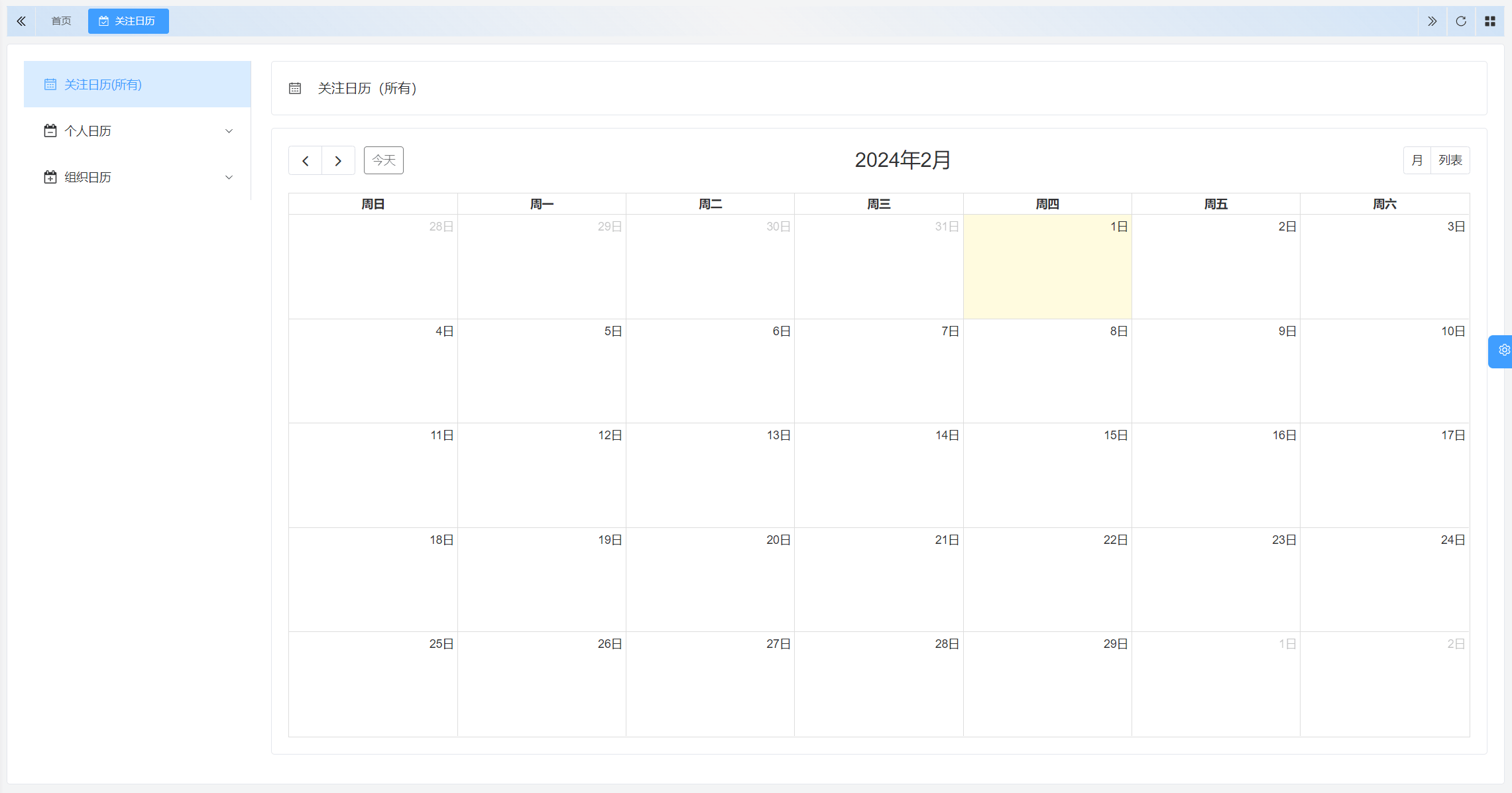Go to previous month with left chevron
Image resolution: width=1512 pixels, height=793 pixels.
[x=306, y=161]
